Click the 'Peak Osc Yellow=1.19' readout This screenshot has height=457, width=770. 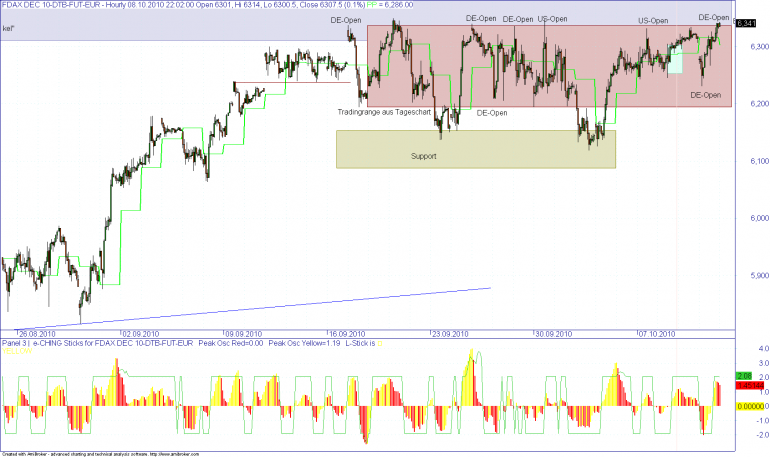pyautogui.click(x=304, y=343)
